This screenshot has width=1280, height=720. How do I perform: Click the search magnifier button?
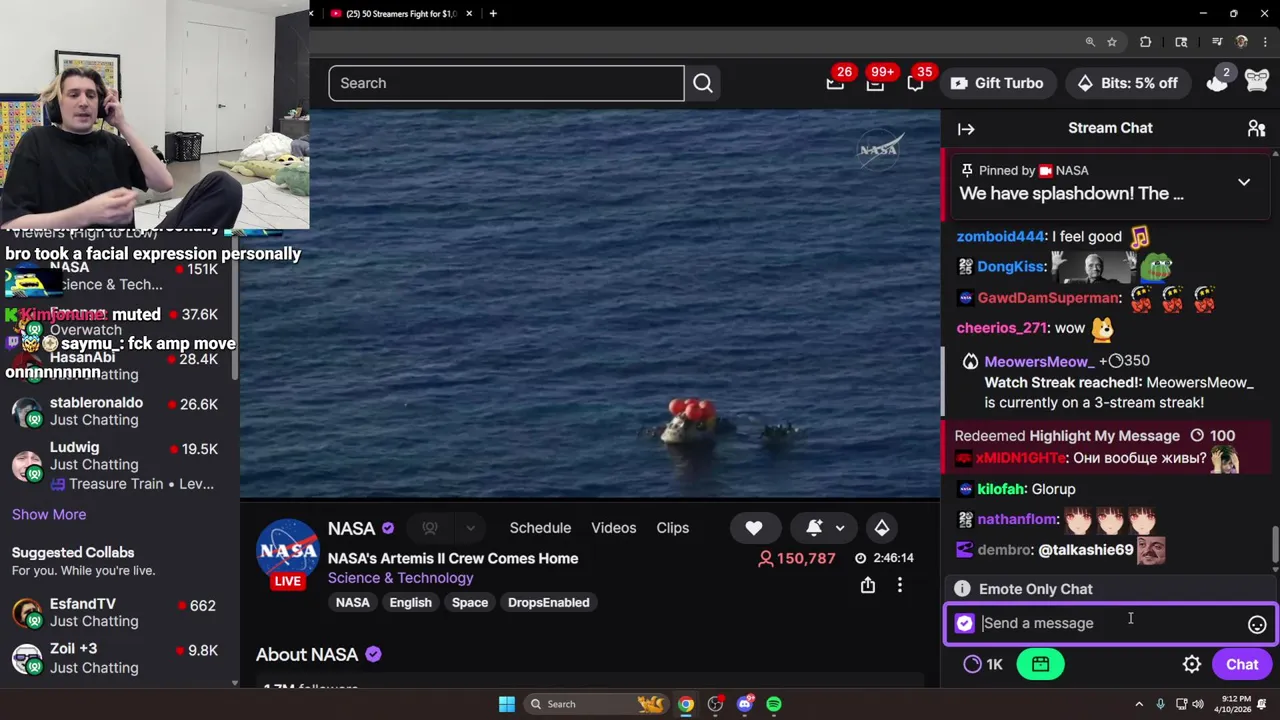click(x=703, y=83)
